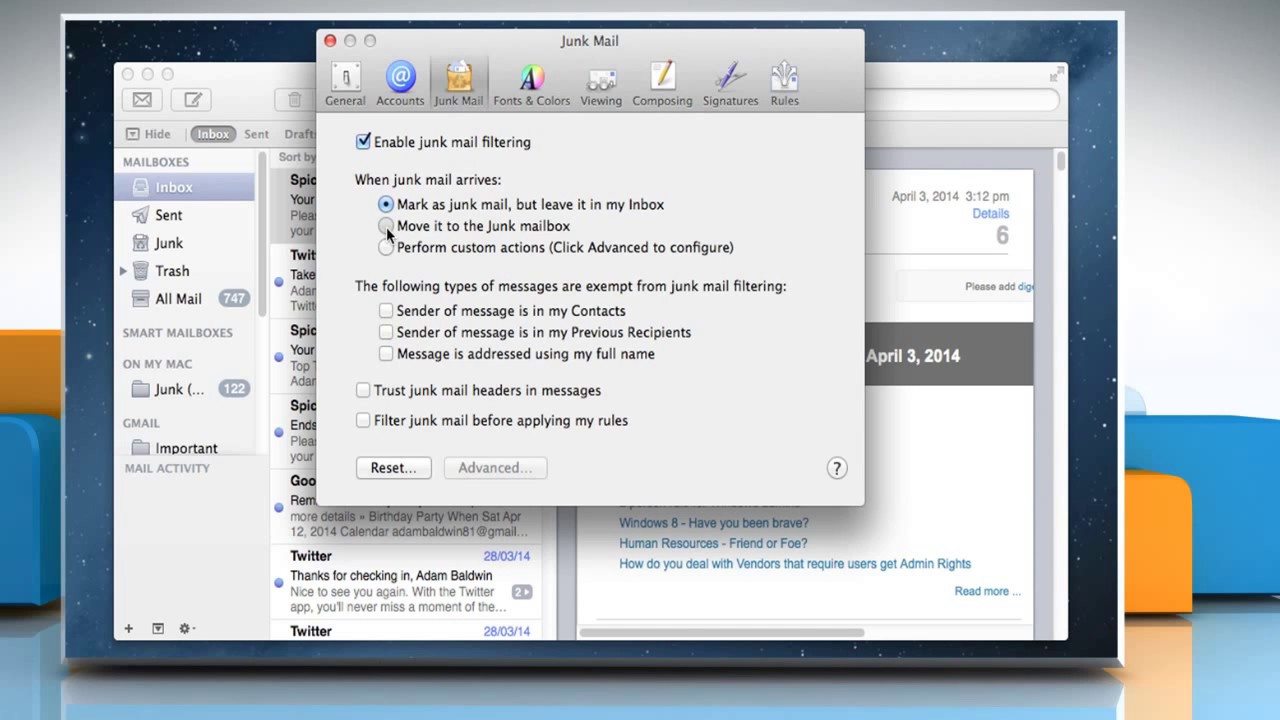Open Details link in message header
Screen dimensions: 1280x720
pos(990,214)
